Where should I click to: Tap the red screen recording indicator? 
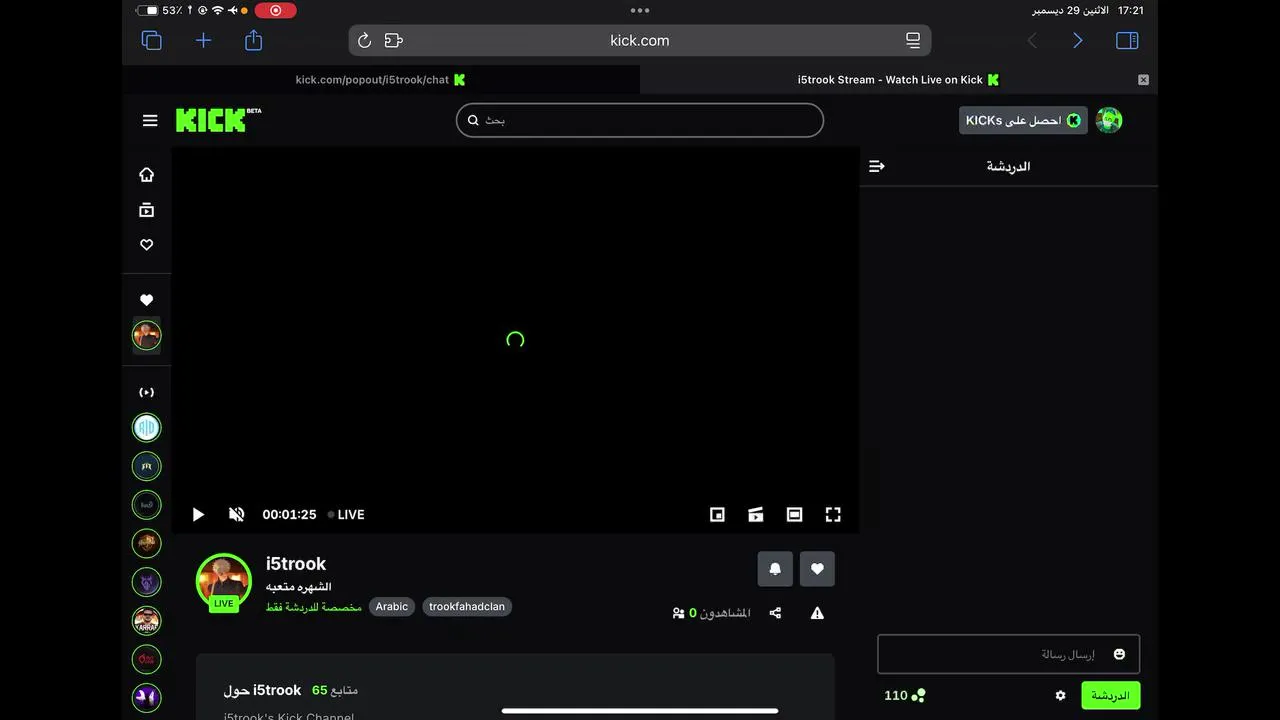pyautogui.click(x=275, y=10)
